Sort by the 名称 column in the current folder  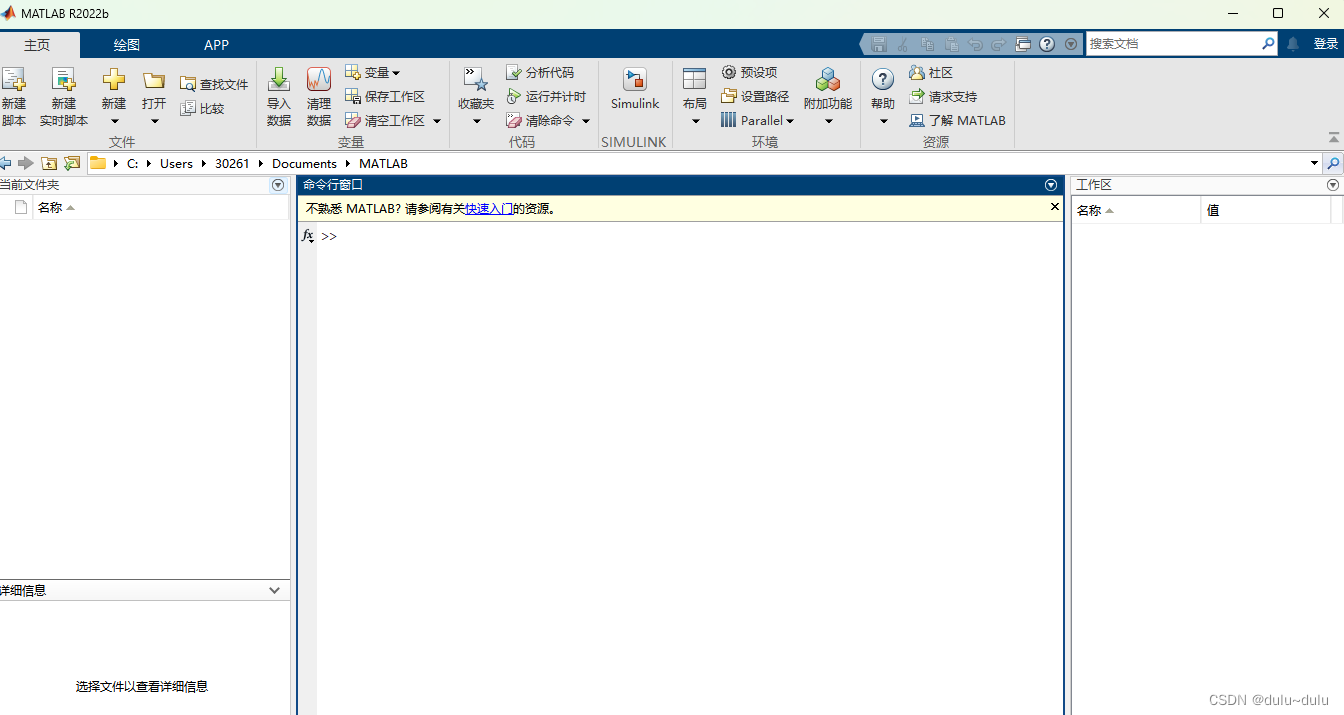[x=161, y=208]
